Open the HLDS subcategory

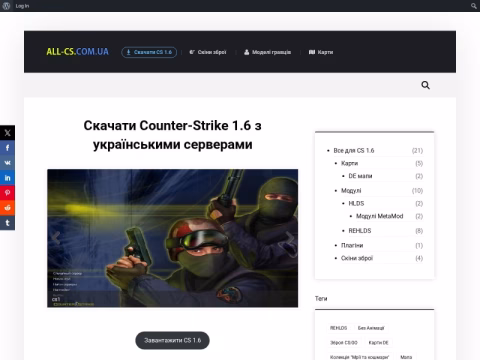(356, 203)
